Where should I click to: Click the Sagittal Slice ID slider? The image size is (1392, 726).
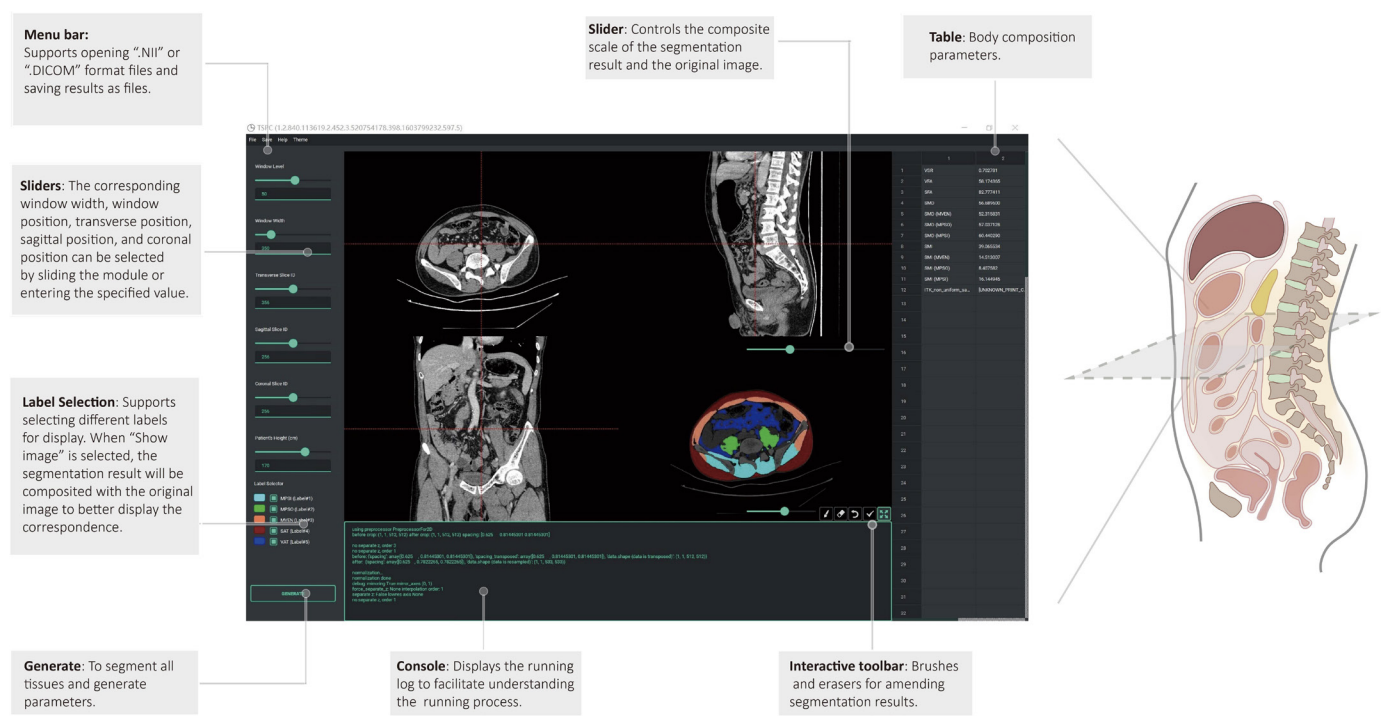[293, 342]
